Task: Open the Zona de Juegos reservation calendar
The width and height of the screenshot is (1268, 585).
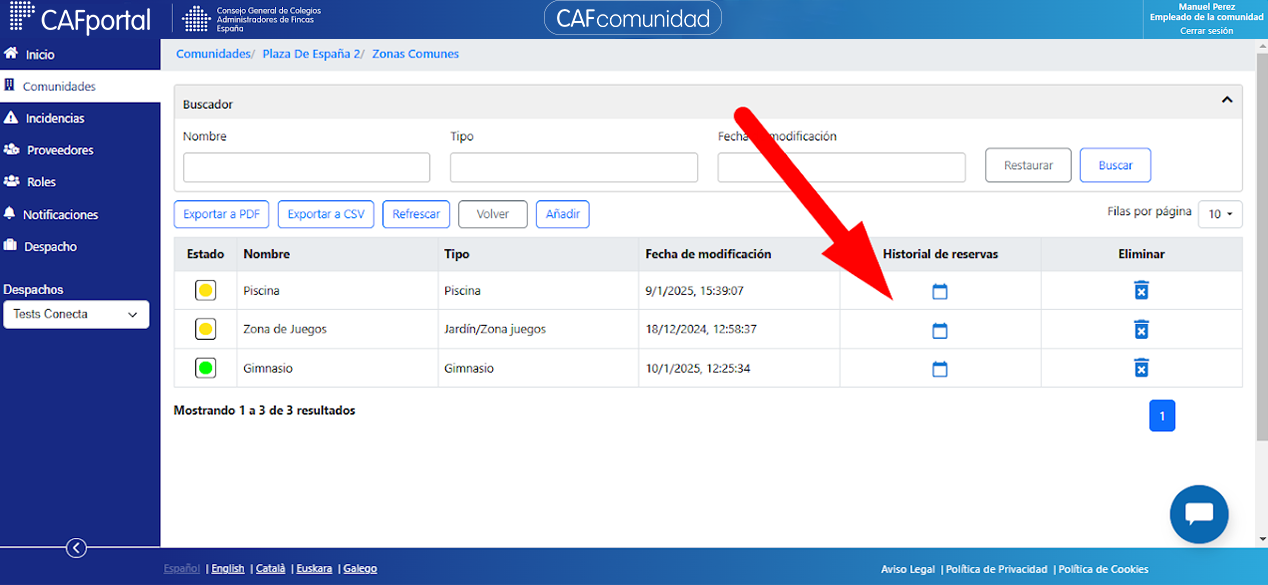Action: click(x=939, y=330)
